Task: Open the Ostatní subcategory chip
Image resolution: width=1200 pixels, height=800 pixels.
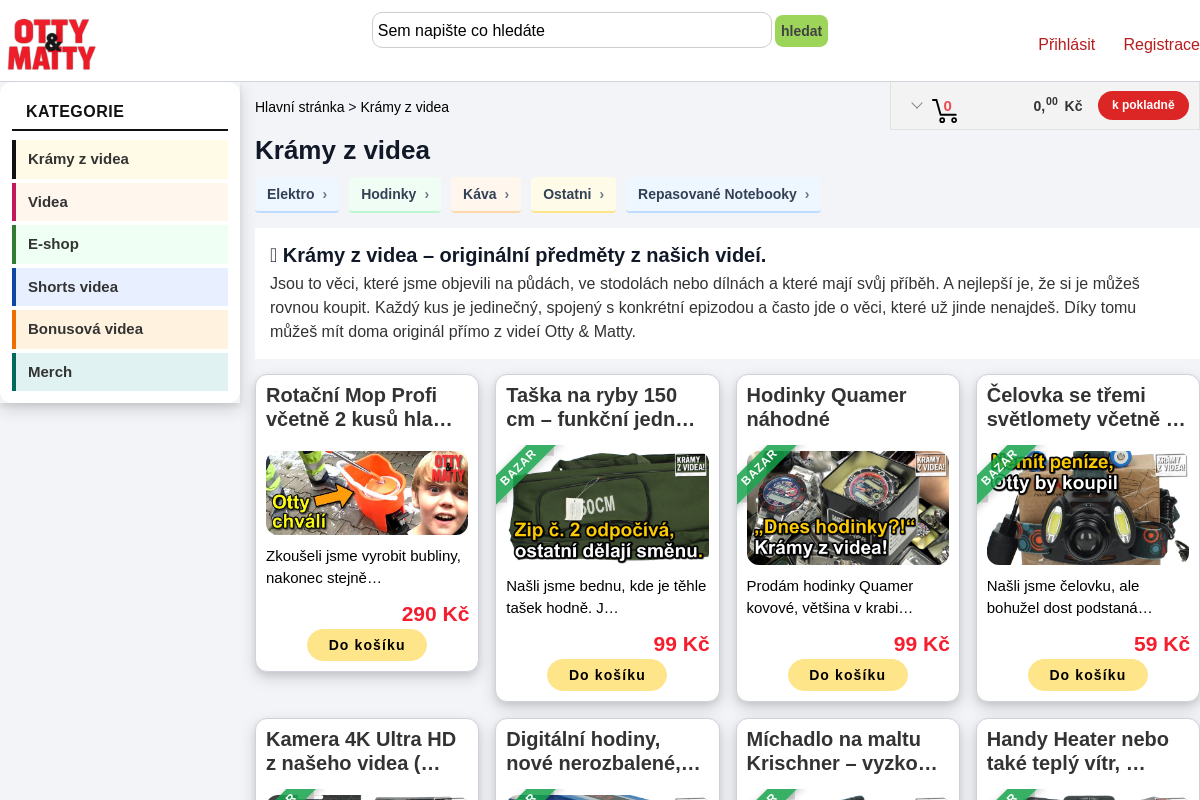Action: pyautogui.click(x=573, y=194)
